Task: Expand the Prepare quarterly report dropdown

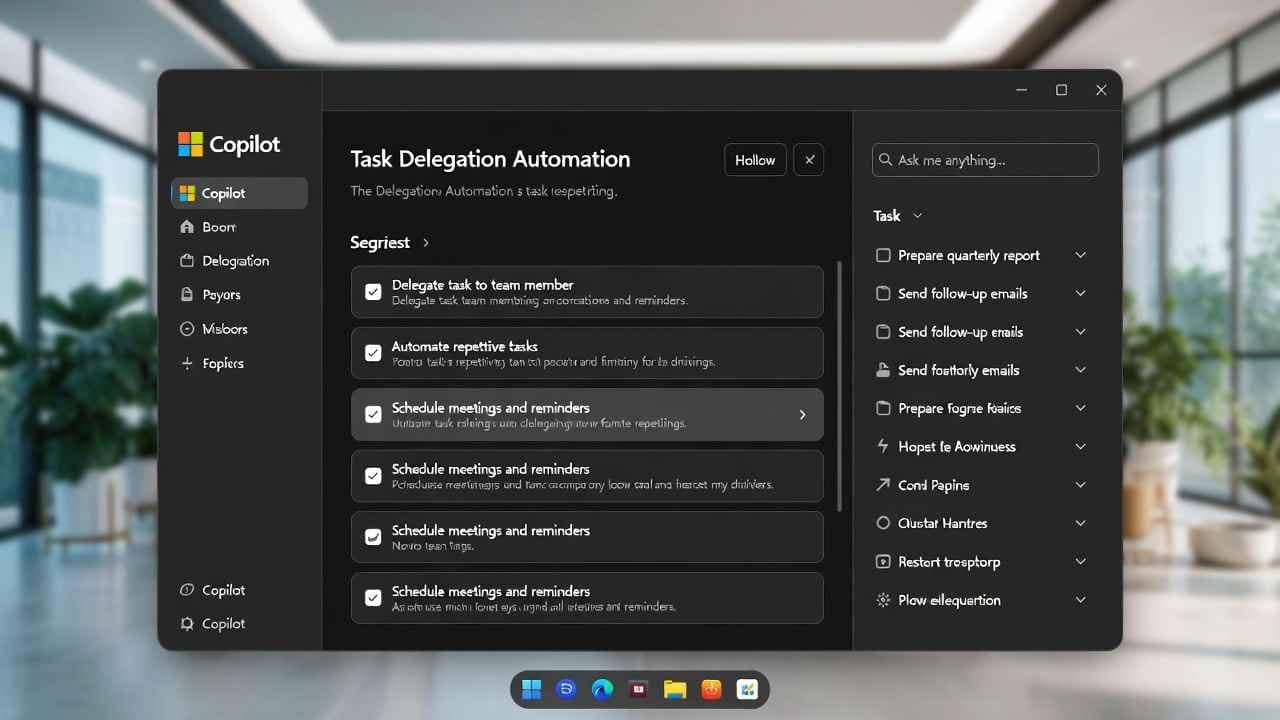Action: tap(1080, 255)
